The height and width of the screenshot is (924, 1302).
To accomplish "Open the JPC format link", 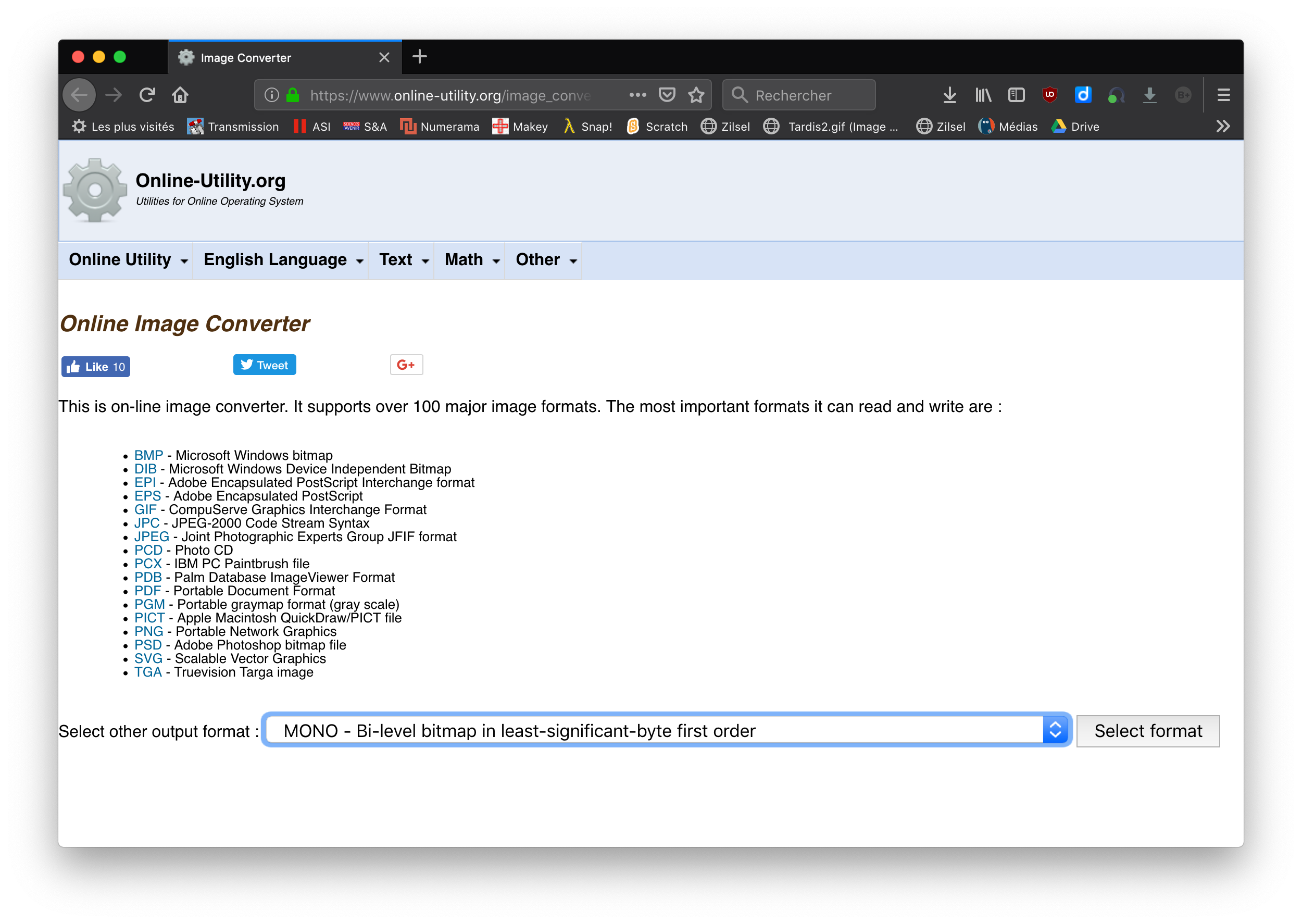I will pos(147,523).
